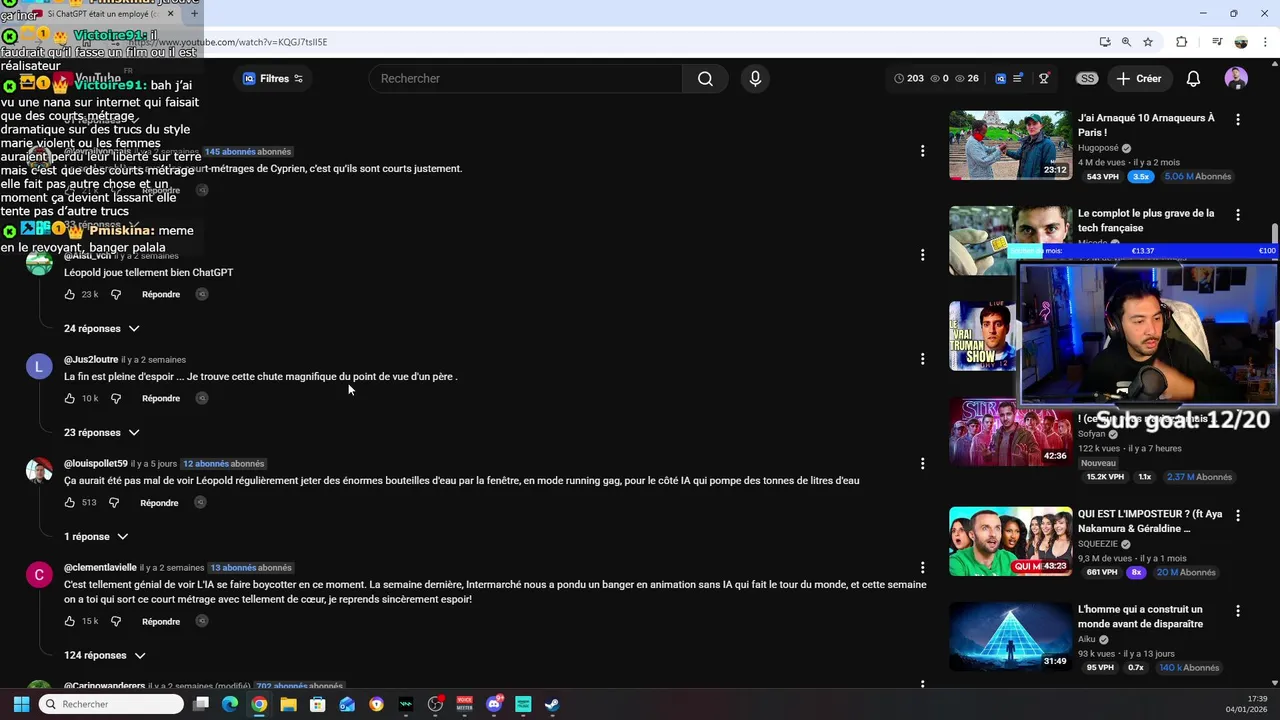Reply to 'Léopold joue tellement bien ChatGPT' comment

[161, 295]
